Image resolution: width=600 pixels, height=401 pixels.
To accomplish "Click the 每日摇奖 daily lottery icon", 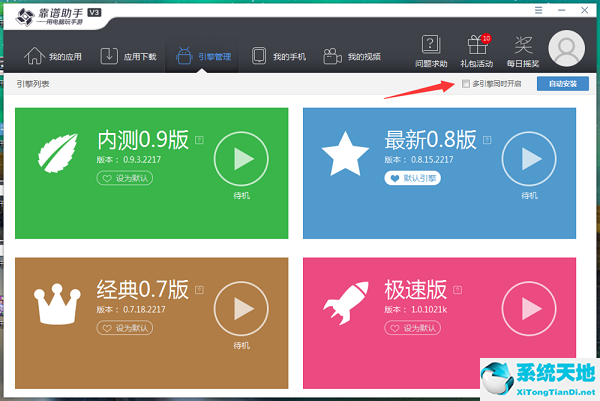I will tap(523, 51).
